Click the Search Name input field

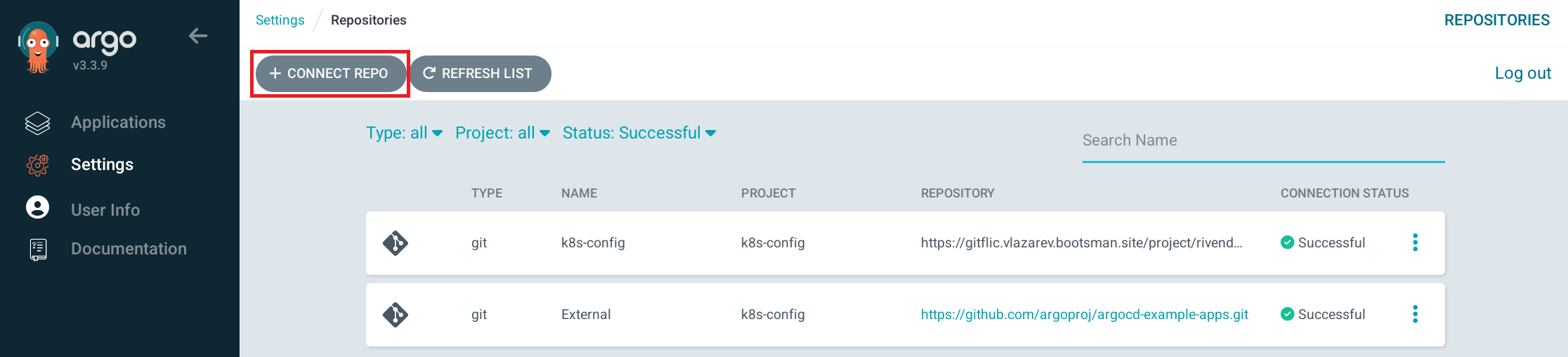[x=1263, y=141]
